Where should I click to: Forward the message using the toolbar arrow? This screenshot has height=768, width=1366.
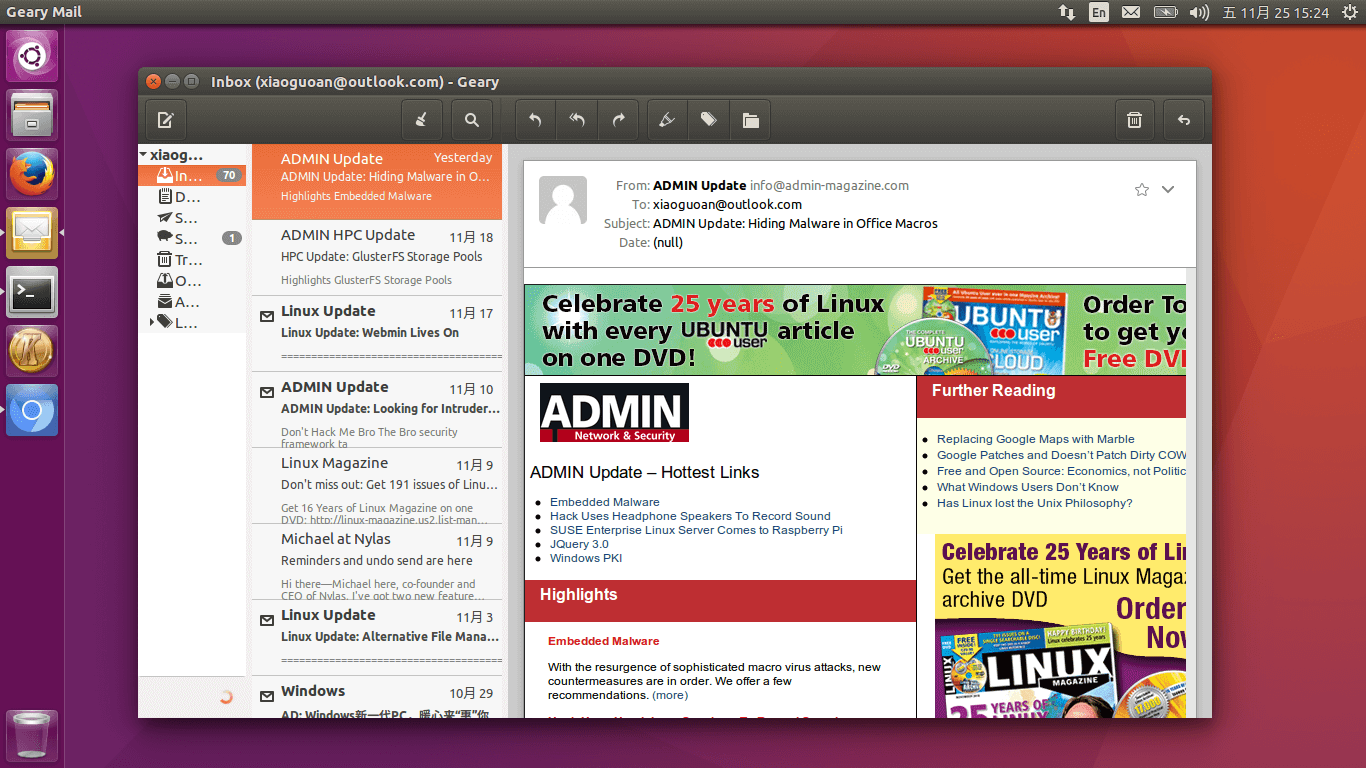[619, 120]
